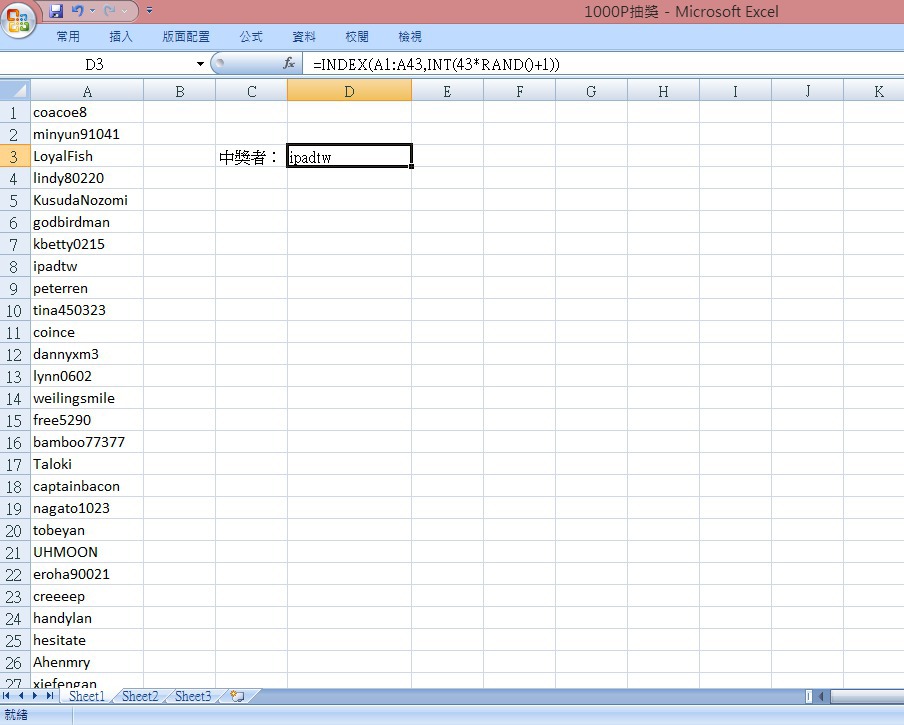Open Customize Quick Access Toolbar dropdown
The width and height of the screenshot is (904, 725).
click(x=149, y=10)
